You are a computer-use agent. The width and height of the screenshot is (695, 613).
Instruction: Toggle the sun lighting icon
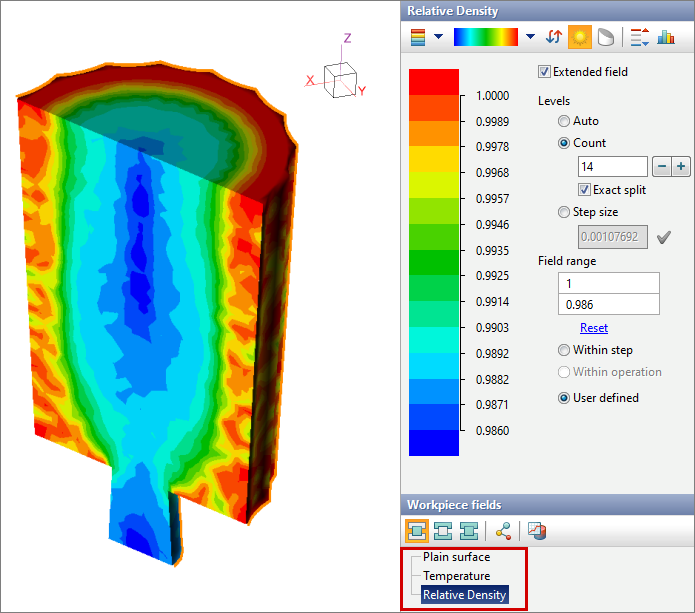pyautogui.click(x=580, y=38)
